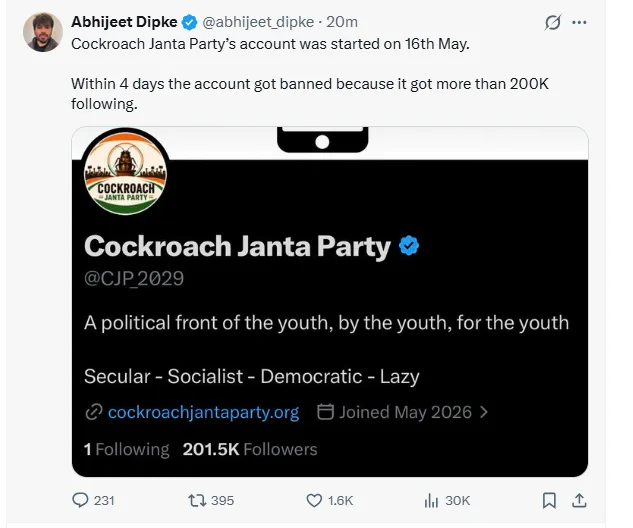Open Abhijeet Dipke's profile picture
The width and height of the screenshot is (633, 528).
(x=43, y=32)
